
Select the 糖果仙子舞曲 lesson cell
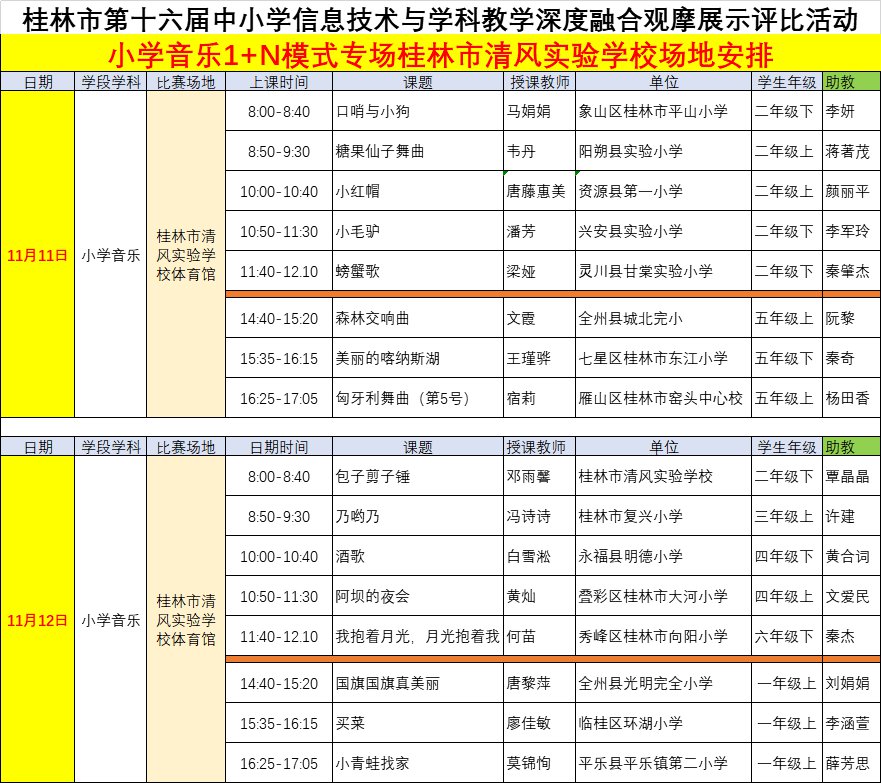tap(380, 152)
